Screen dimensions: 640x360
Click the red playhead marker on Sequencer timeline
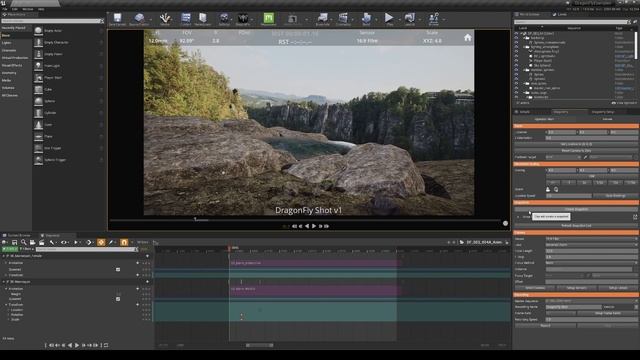(229, 248)
